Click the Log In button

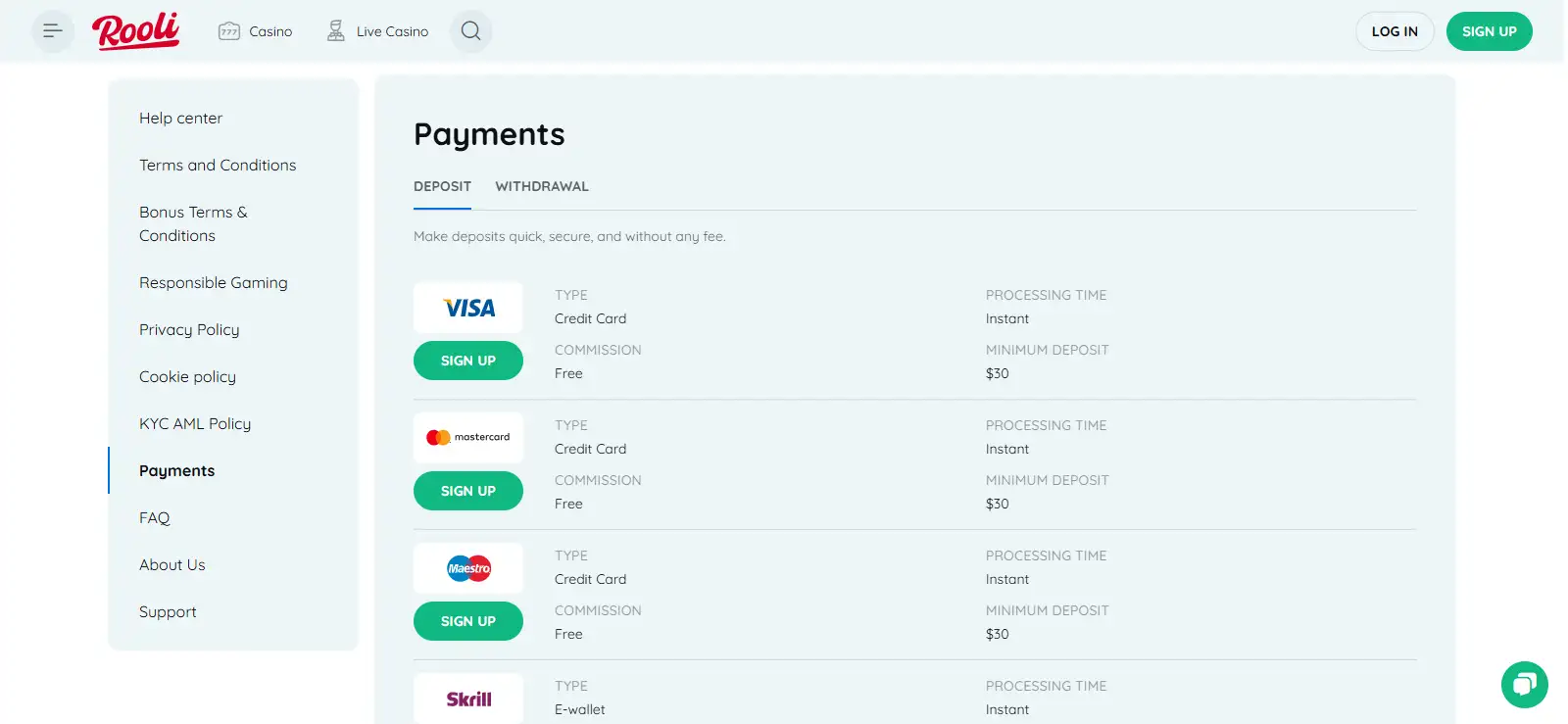click(x=1395, y=31)
